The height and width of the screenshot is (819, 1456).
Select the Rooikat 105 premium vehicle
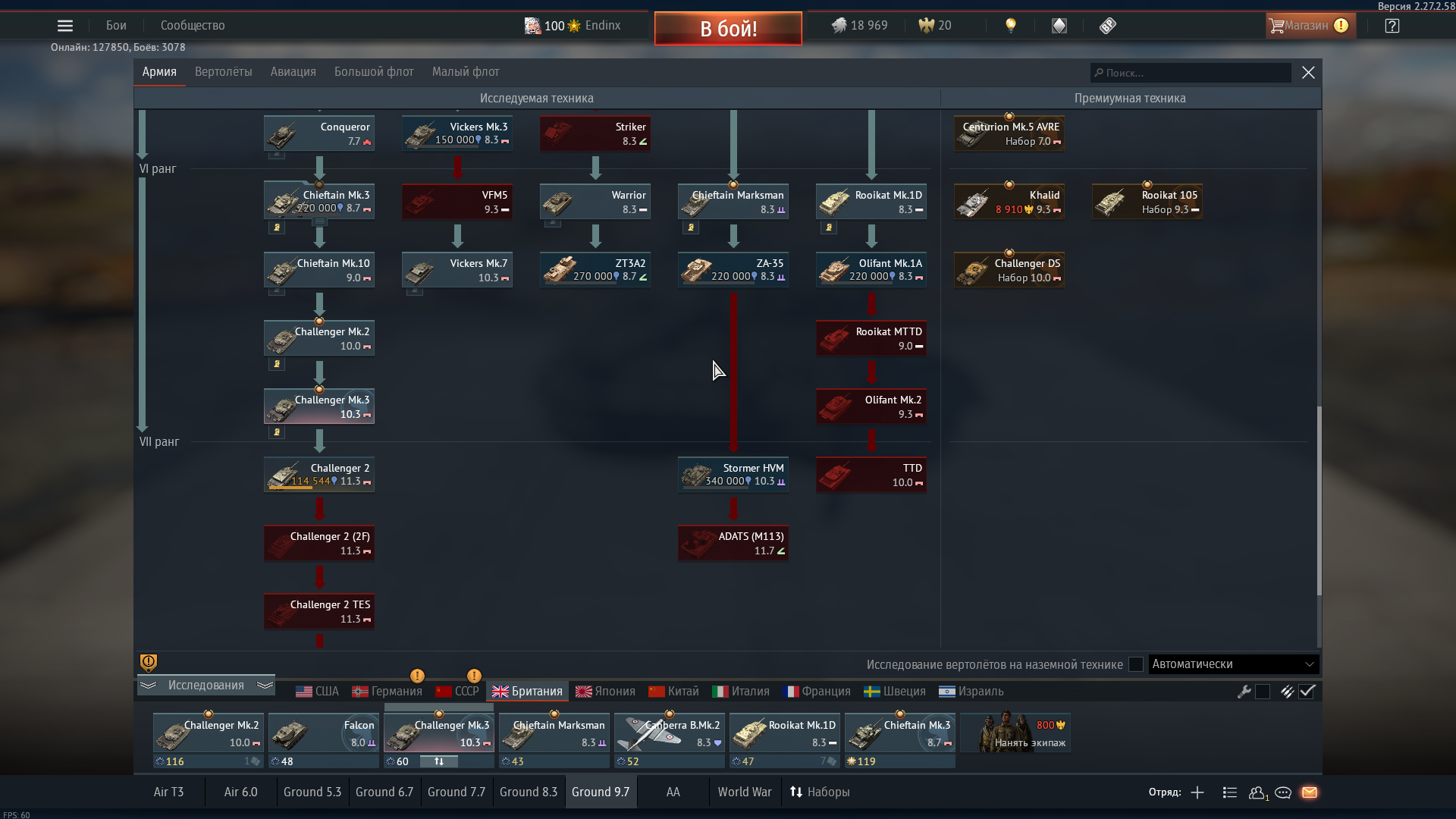point(1147,202)
